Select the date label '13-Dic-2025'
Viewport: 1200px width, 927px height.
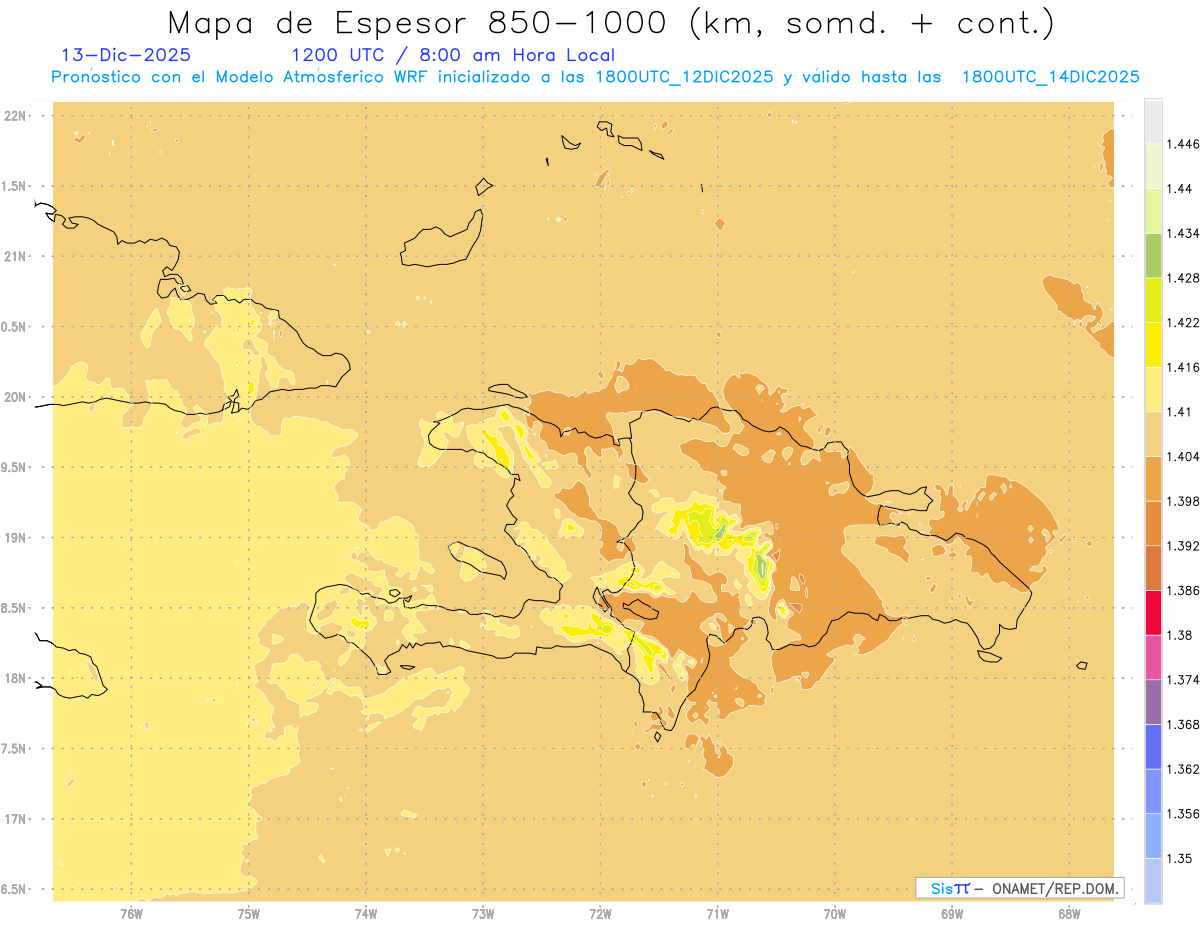tap(126, 55)
